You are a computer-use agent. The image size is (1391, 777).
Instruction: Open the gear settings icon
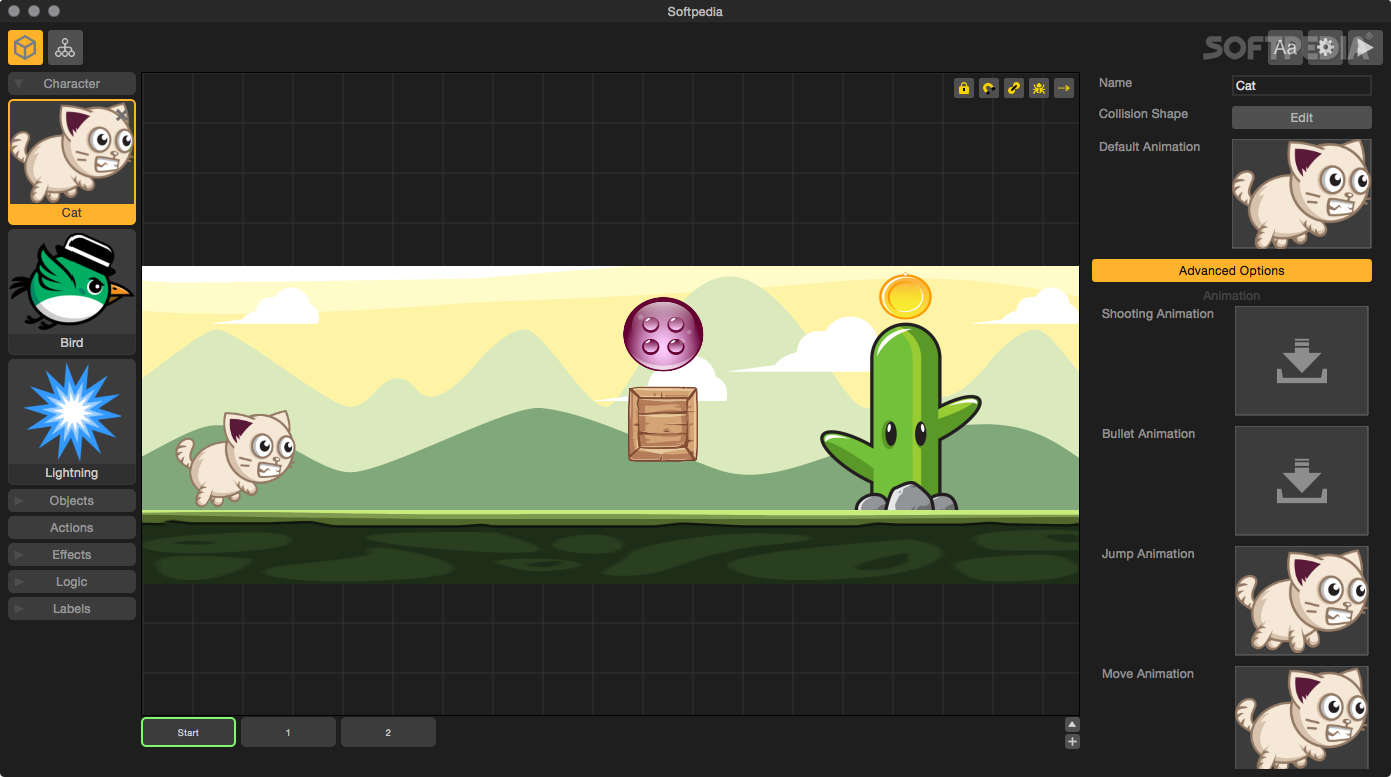tap(1326, 47)
